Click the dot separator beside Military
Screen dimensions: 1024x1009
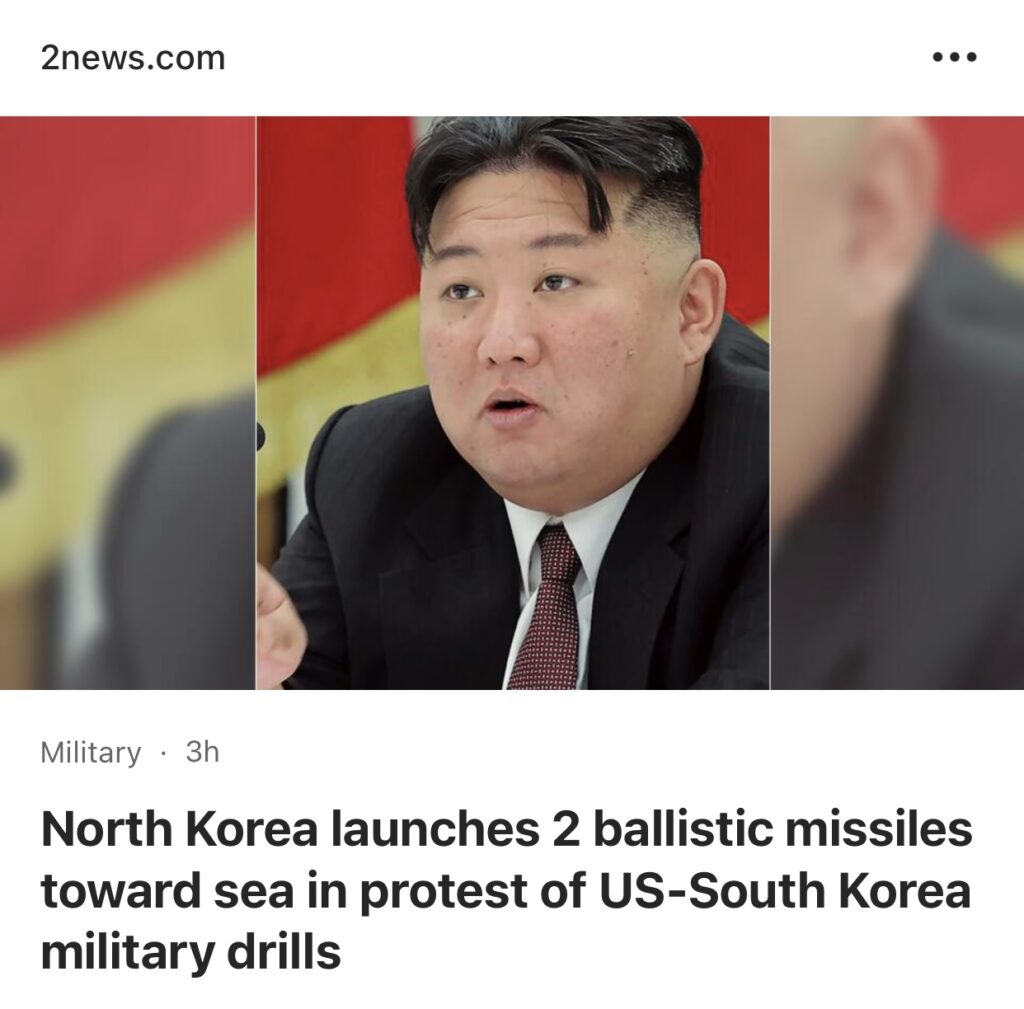point(163,754)
